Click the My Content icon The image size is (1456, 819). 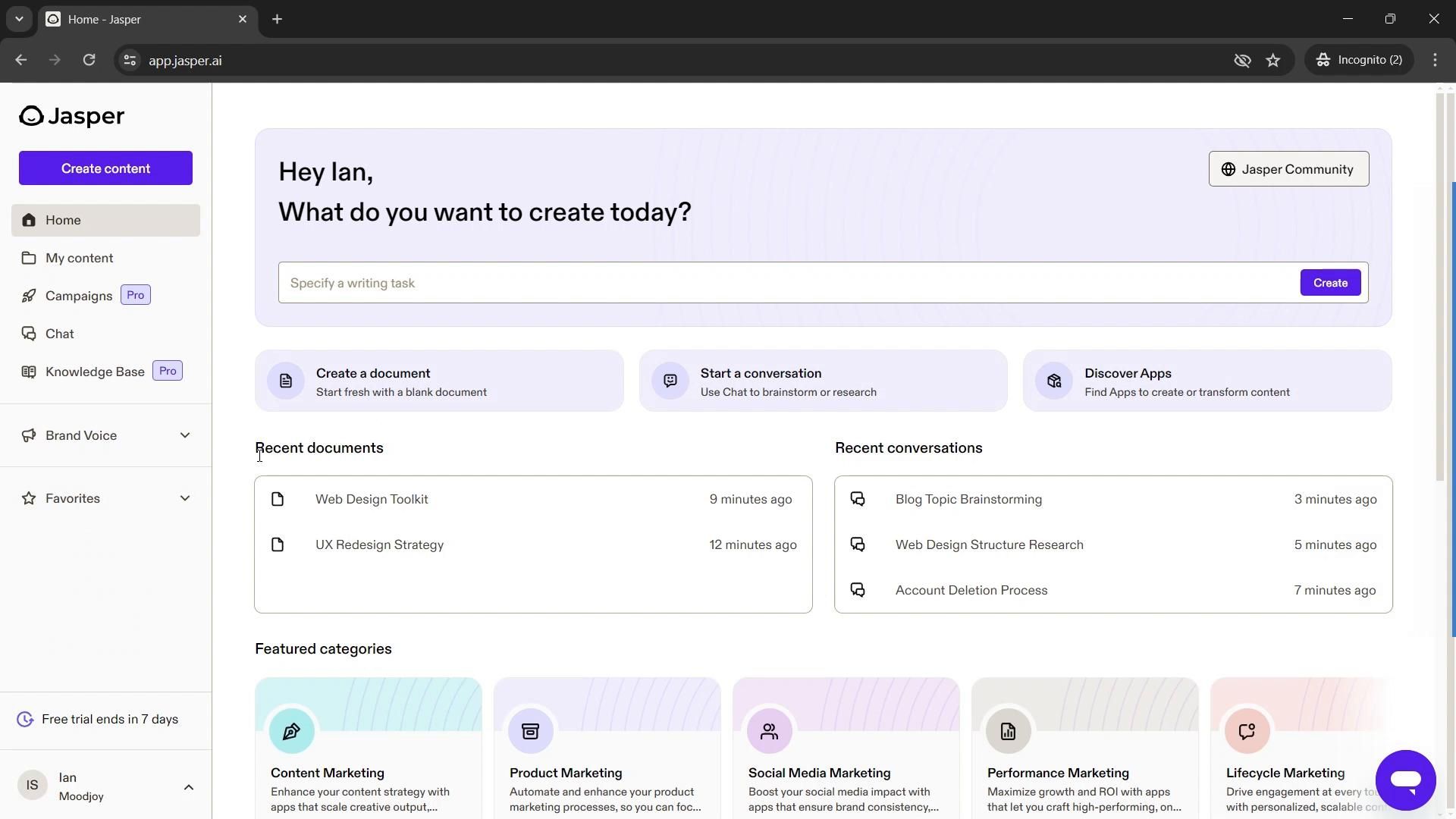[27, 257]
